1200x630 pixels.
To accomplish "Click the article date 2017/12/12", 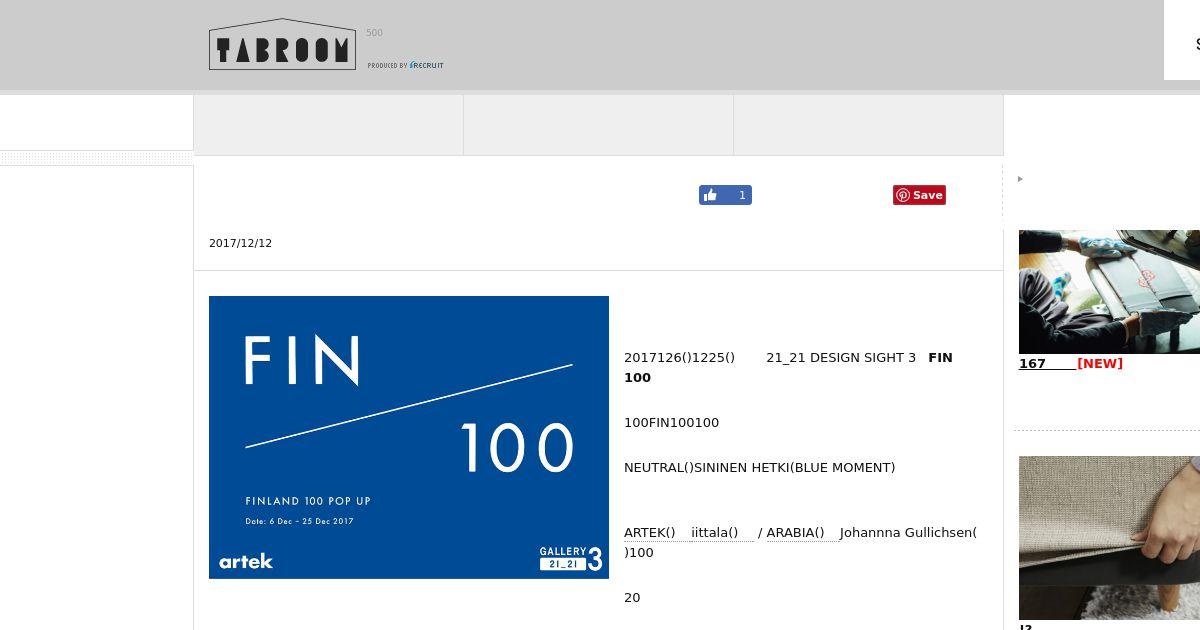I will click(x=240, y=243).
